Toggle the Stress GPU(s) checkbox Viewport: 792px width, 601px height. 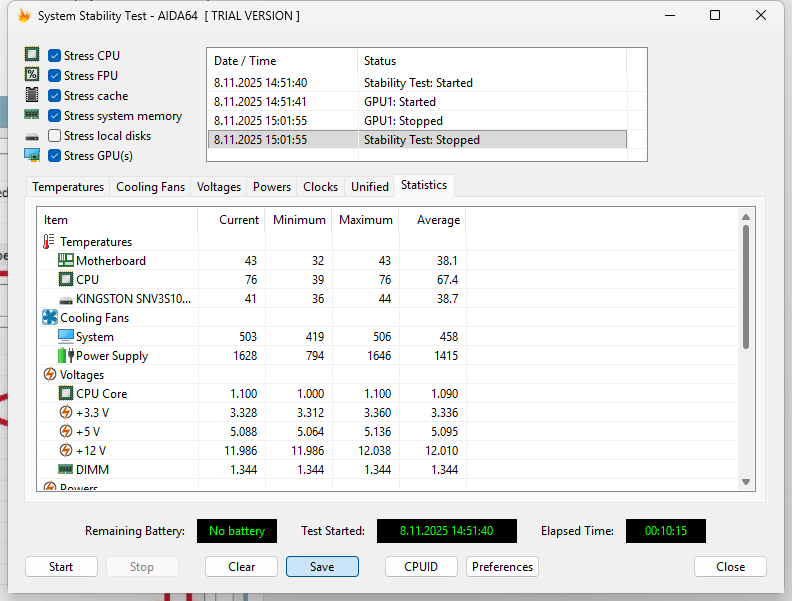click(55, 156)
